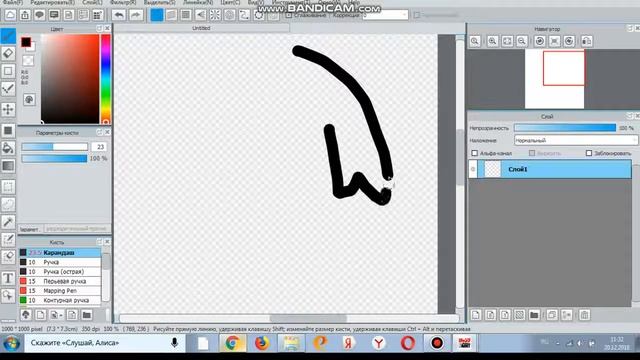Image resolution: width=640 pixels, height=360 pixels.
Task: Select the Lasso selection tool
Action: coord(8,204)
